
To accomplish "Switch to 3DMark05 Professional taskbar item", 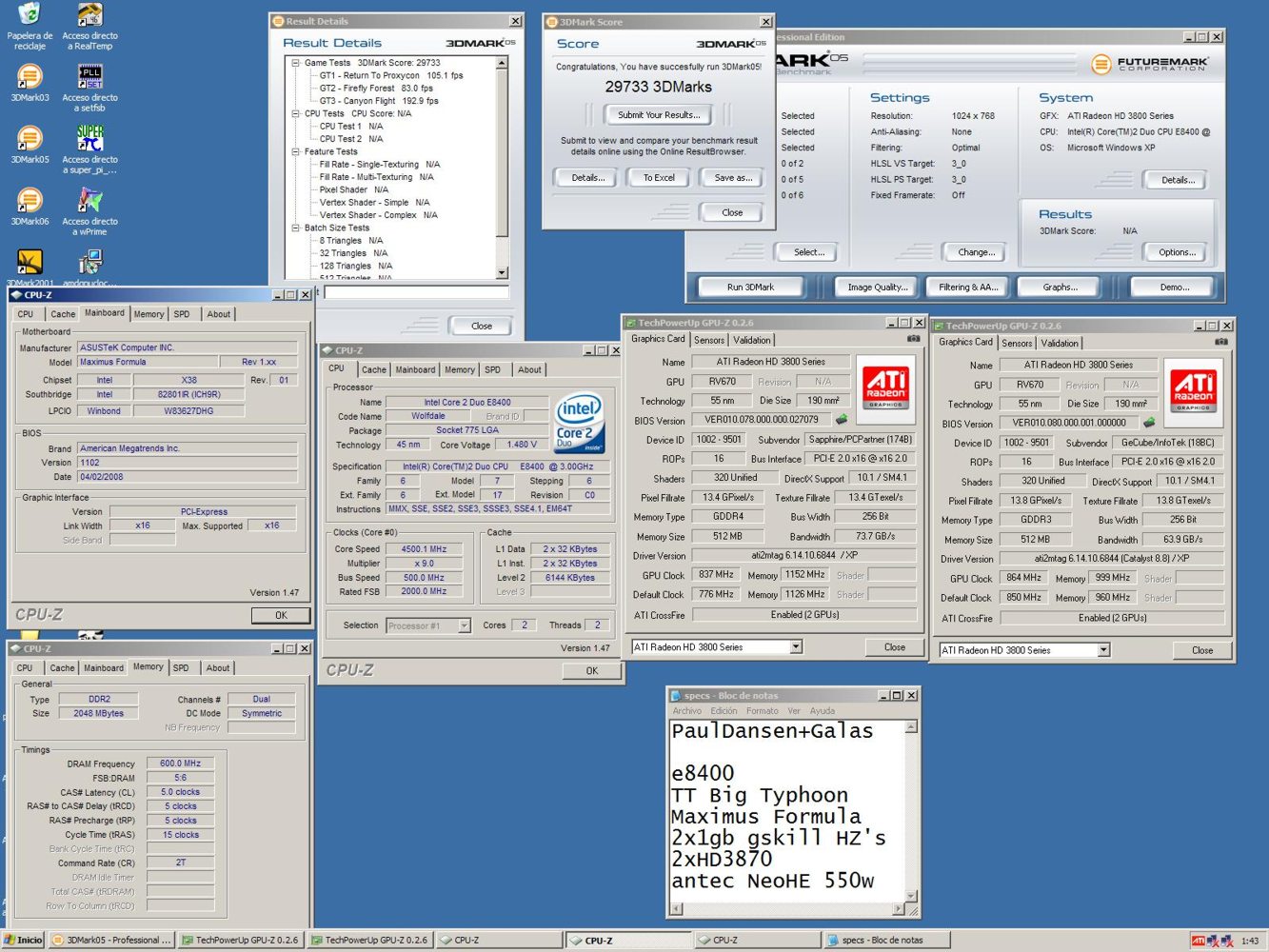I will (x=112, y=940).
